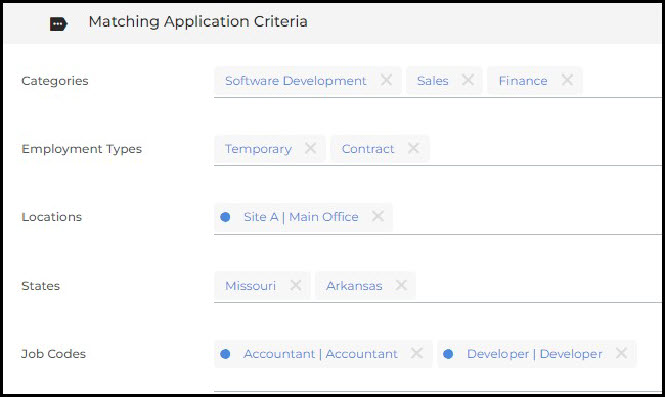The width and height of the screenshot is (665, 397).
Task: Click the blue dot on Site A chip
Action: pos(225,217)
